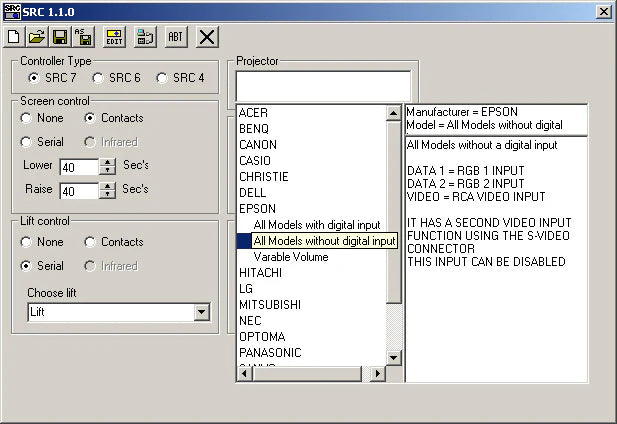Click the Raise seconds input field
Screen dimensions: 617x424
(79, 191)
